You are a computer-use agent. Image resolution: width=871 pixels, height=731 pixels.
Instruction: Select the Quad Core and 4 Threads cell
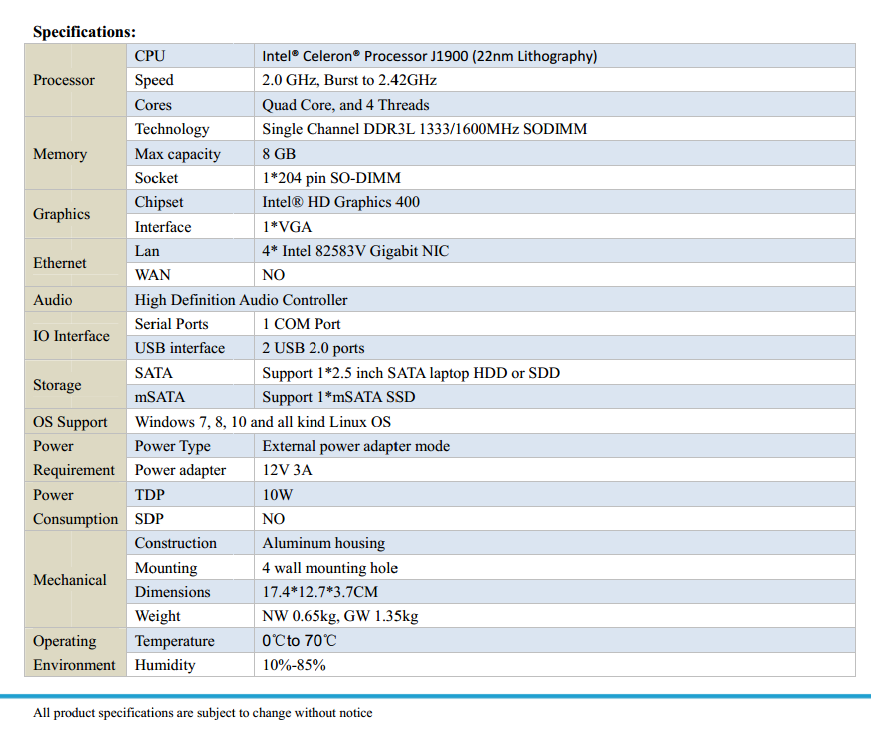pyautogui.click(x=345, y=105)
